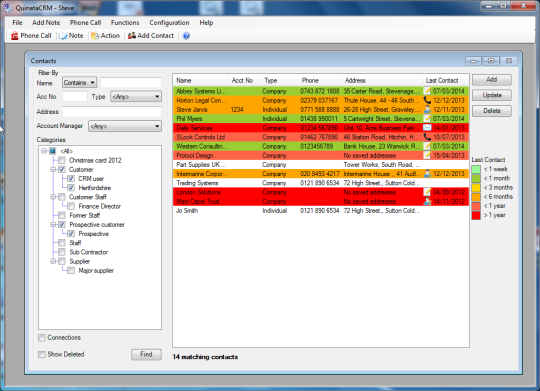Check the Sub Contractor checkbox
The width and height of the screenshot is (540, 391).
pyautogui.click(x=62, y=252)
